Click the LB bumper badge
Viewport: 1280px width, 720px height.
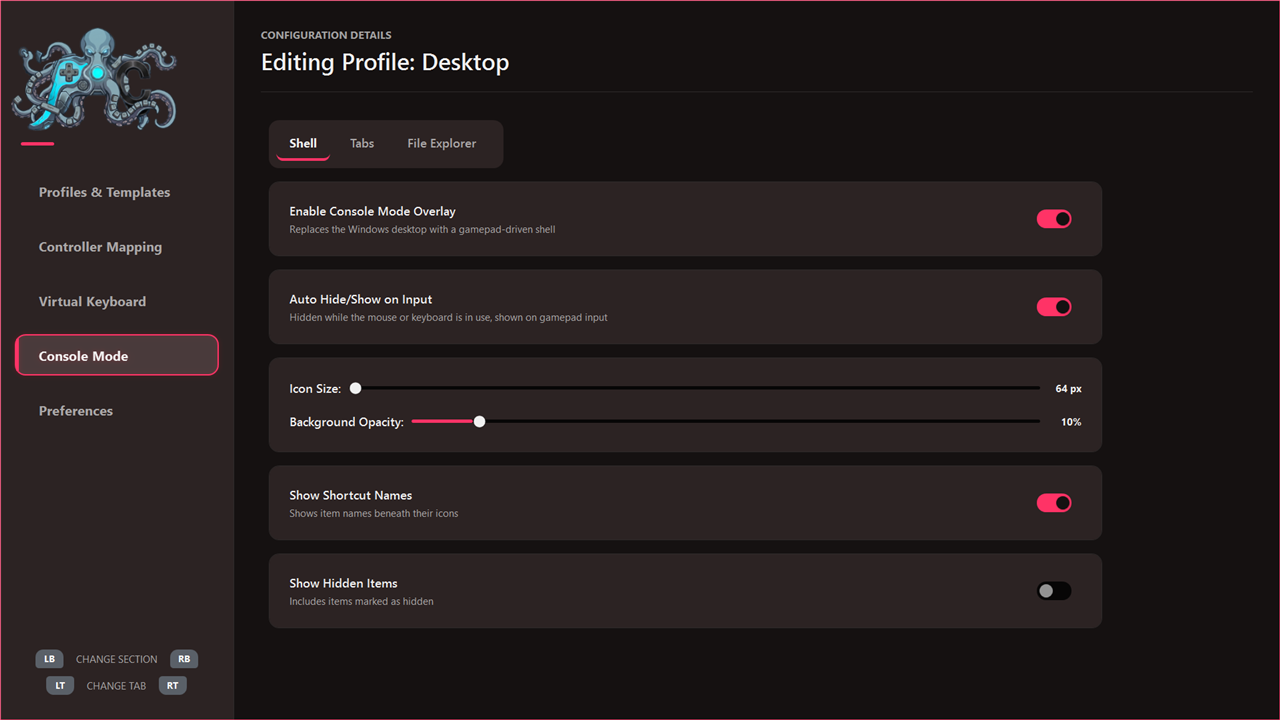click(x=49, y=659)
